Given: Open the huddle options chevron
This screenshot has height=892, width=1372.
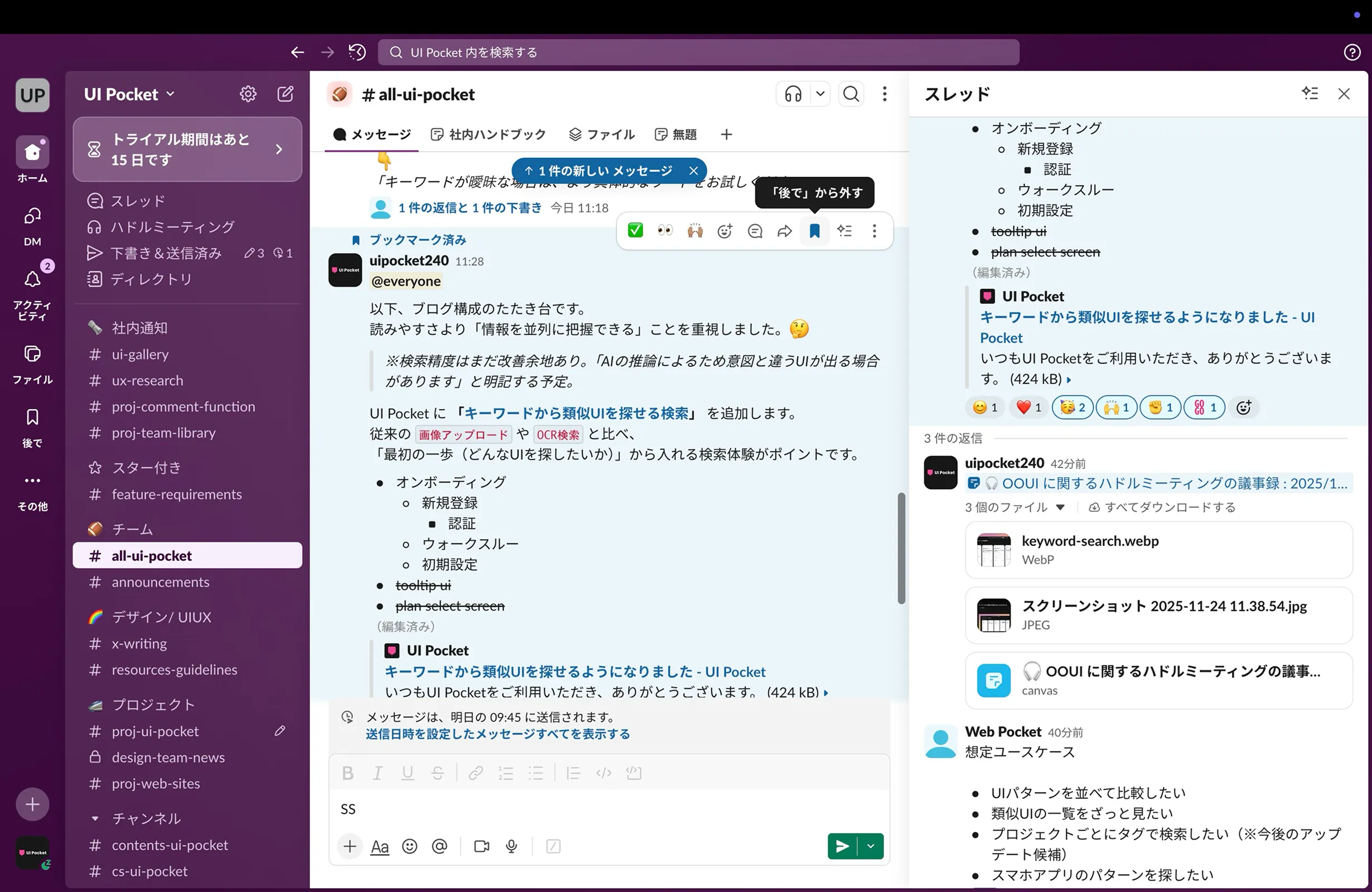Looking at the screenshot, I should tap(820, 94).
